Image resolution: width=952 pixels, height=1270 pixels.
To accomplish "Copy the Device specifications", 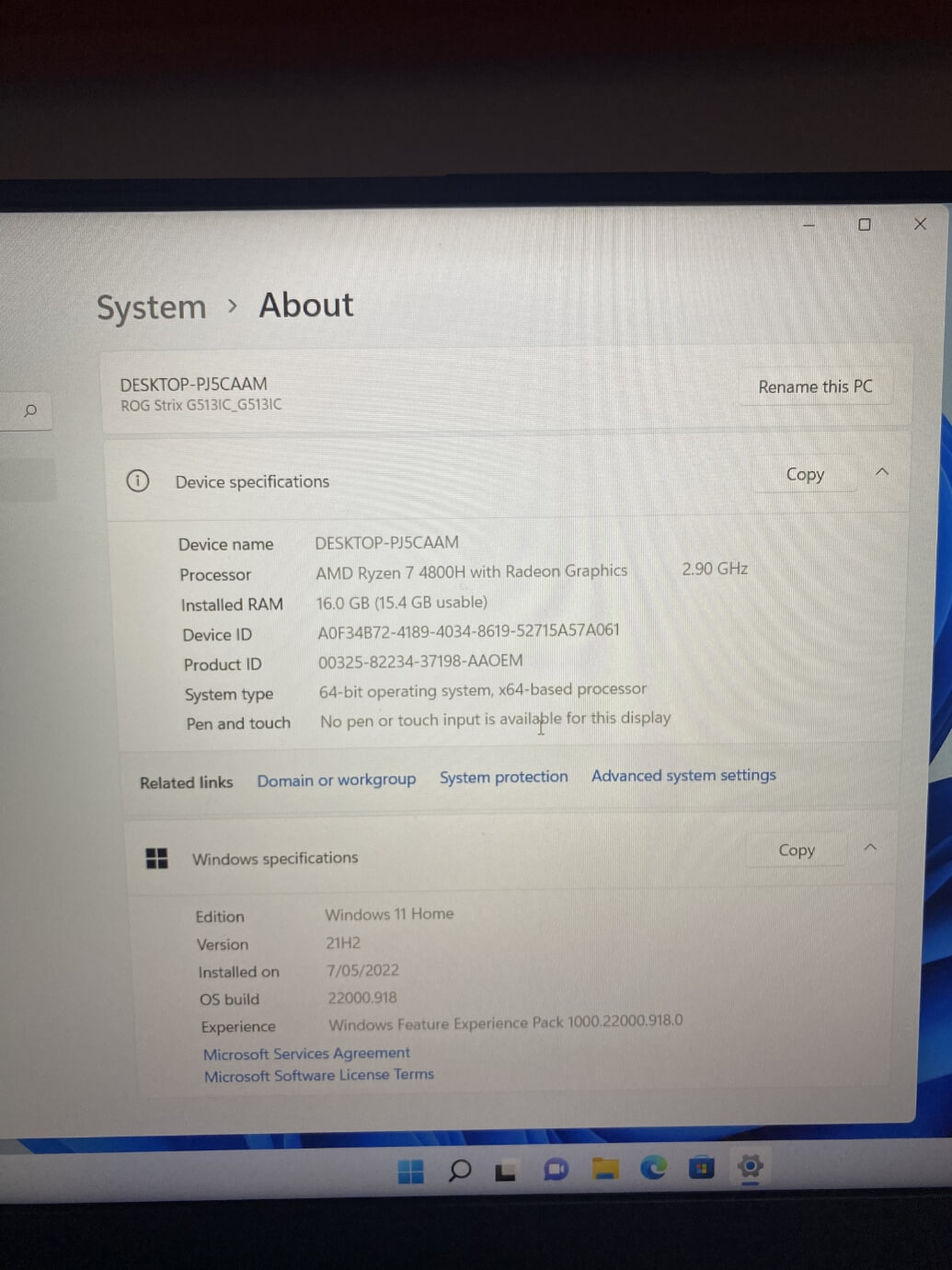I will click(x=805, y=474).
